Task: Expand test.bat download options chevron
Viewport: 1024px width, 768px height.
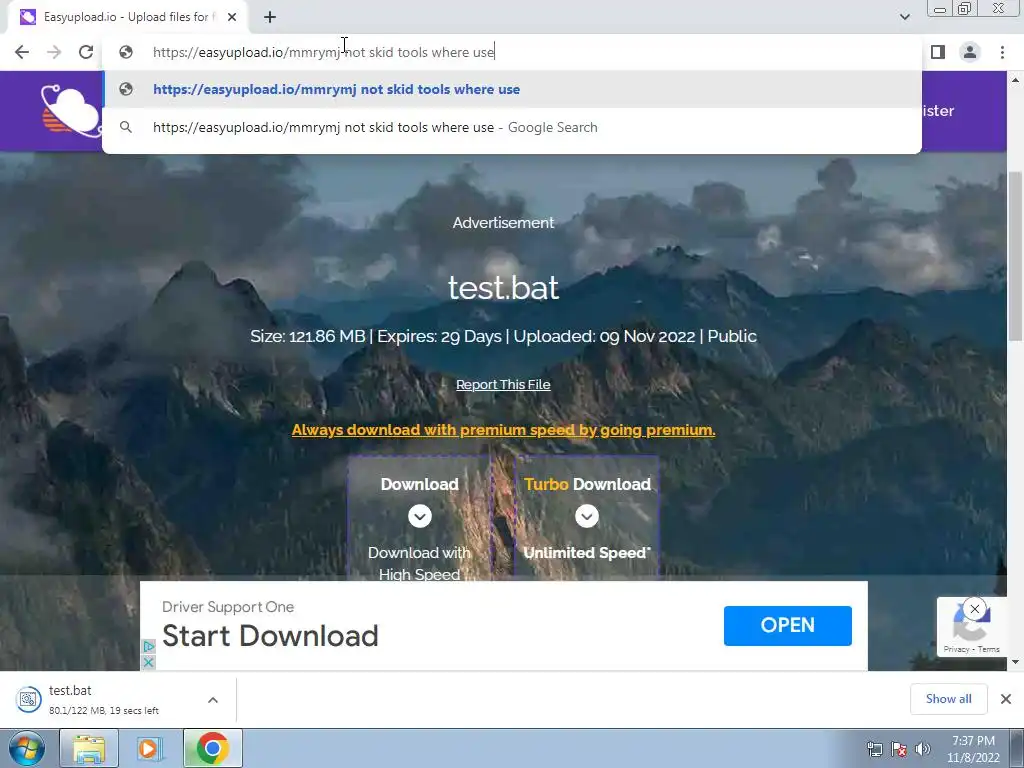Action: [213, 700]
